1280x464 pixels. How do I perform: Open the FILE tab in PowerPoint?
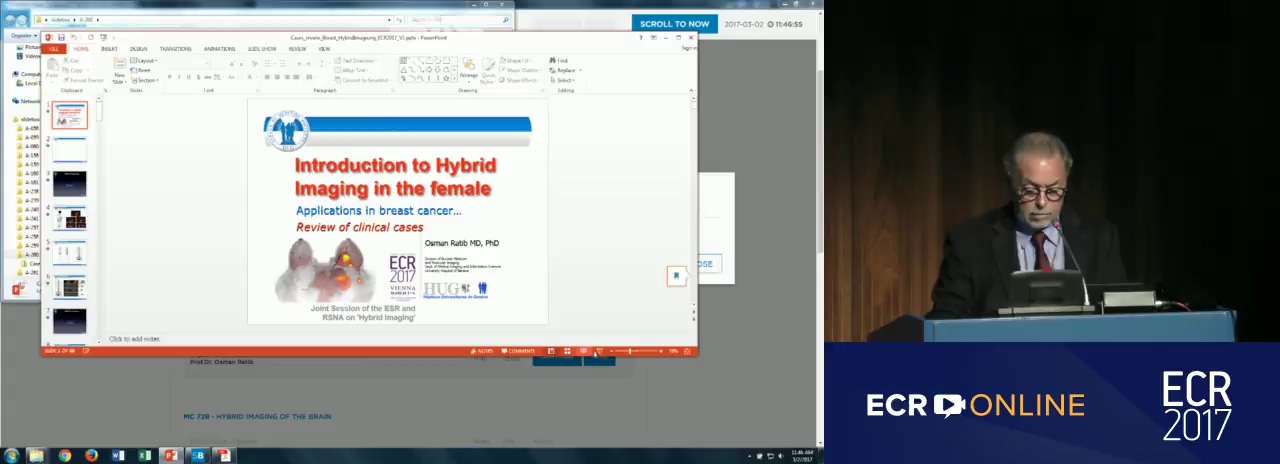click(54, 49)
